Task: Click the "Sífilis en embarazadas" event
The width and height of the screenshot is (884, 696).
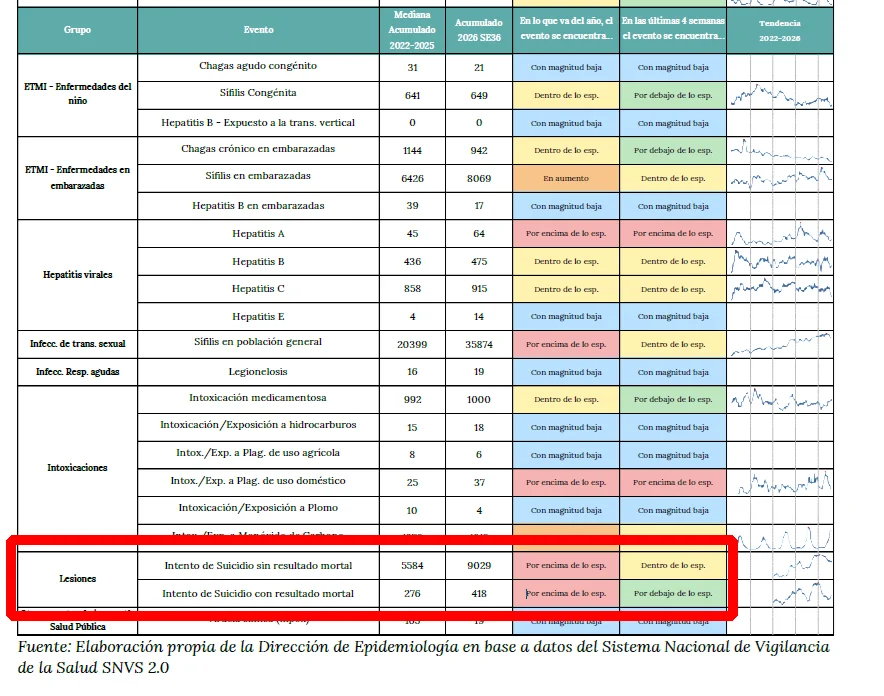Action: coord(258,176)
